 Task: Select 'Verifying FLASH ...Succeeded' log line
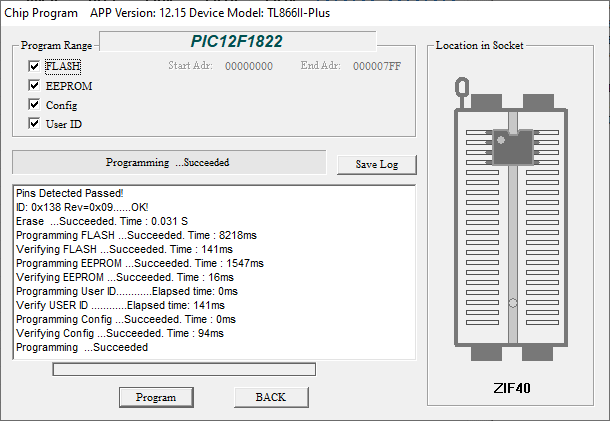pos(124,249)
